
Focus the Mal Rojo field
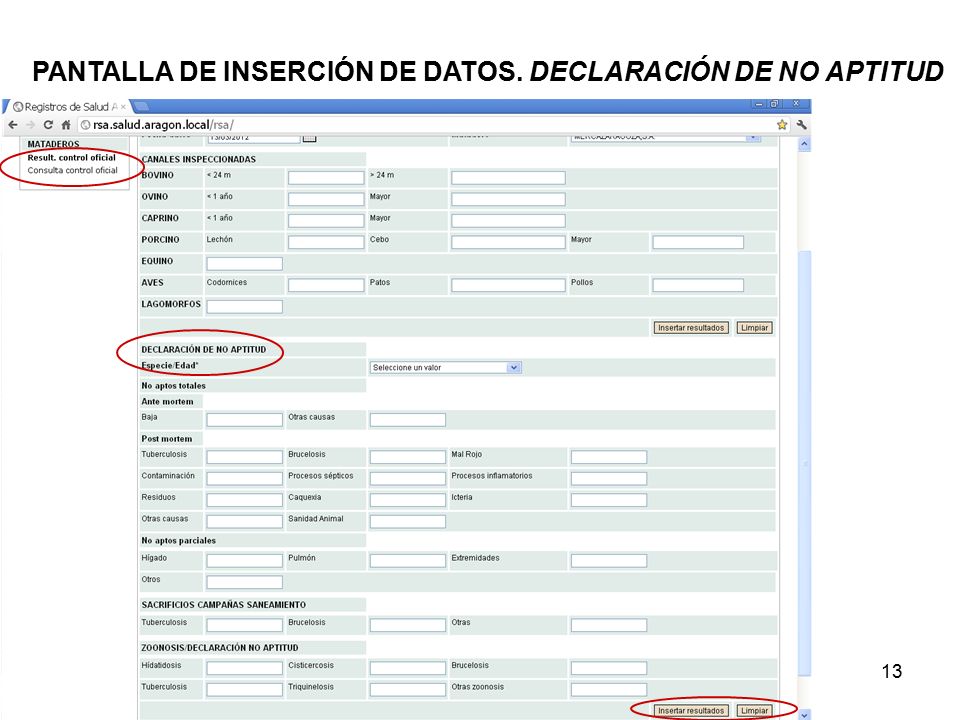point(609,457)
